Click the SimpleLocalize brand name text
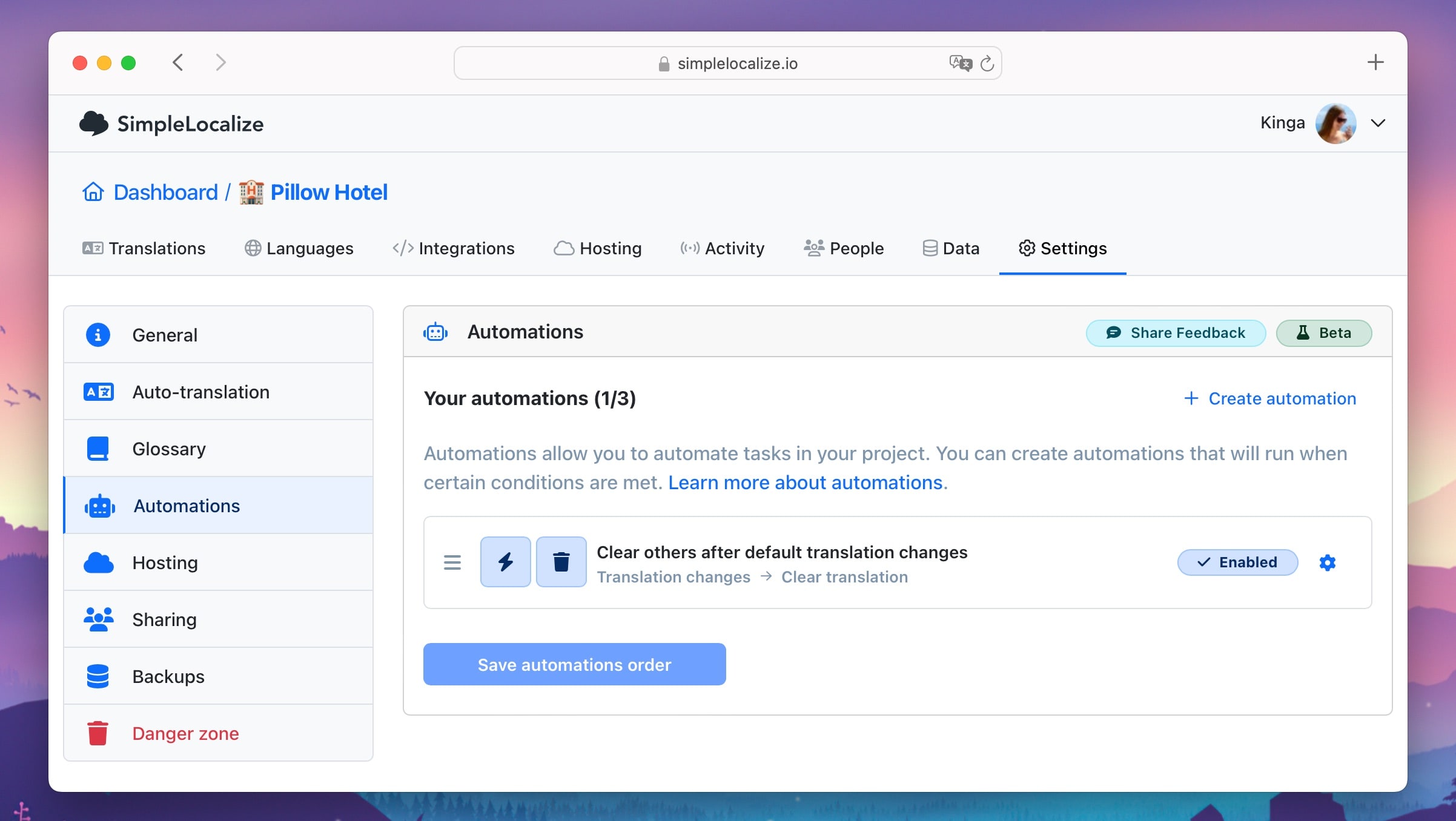Screen dimensions: 1456x821 (x=190, y=124)
